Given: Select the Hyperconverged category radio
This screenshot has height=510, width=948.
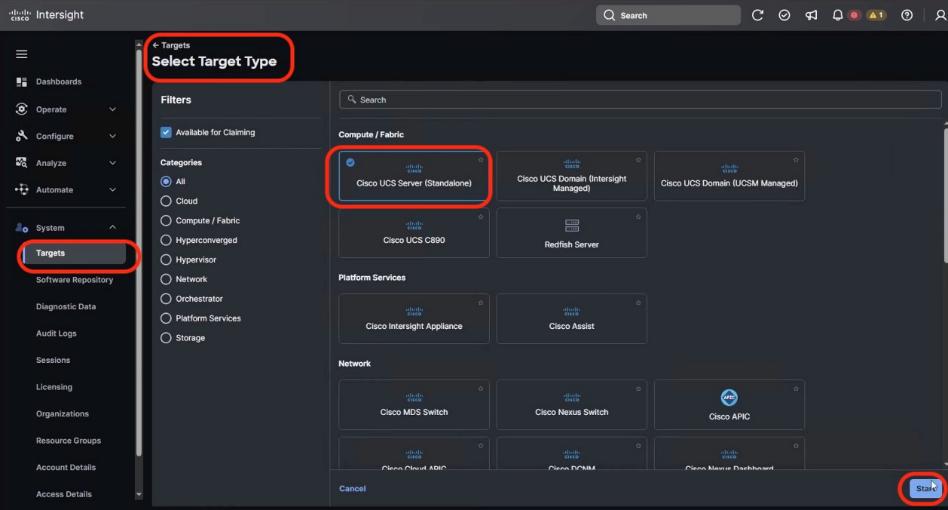Looking at the screenshot, I should point(166,240).
